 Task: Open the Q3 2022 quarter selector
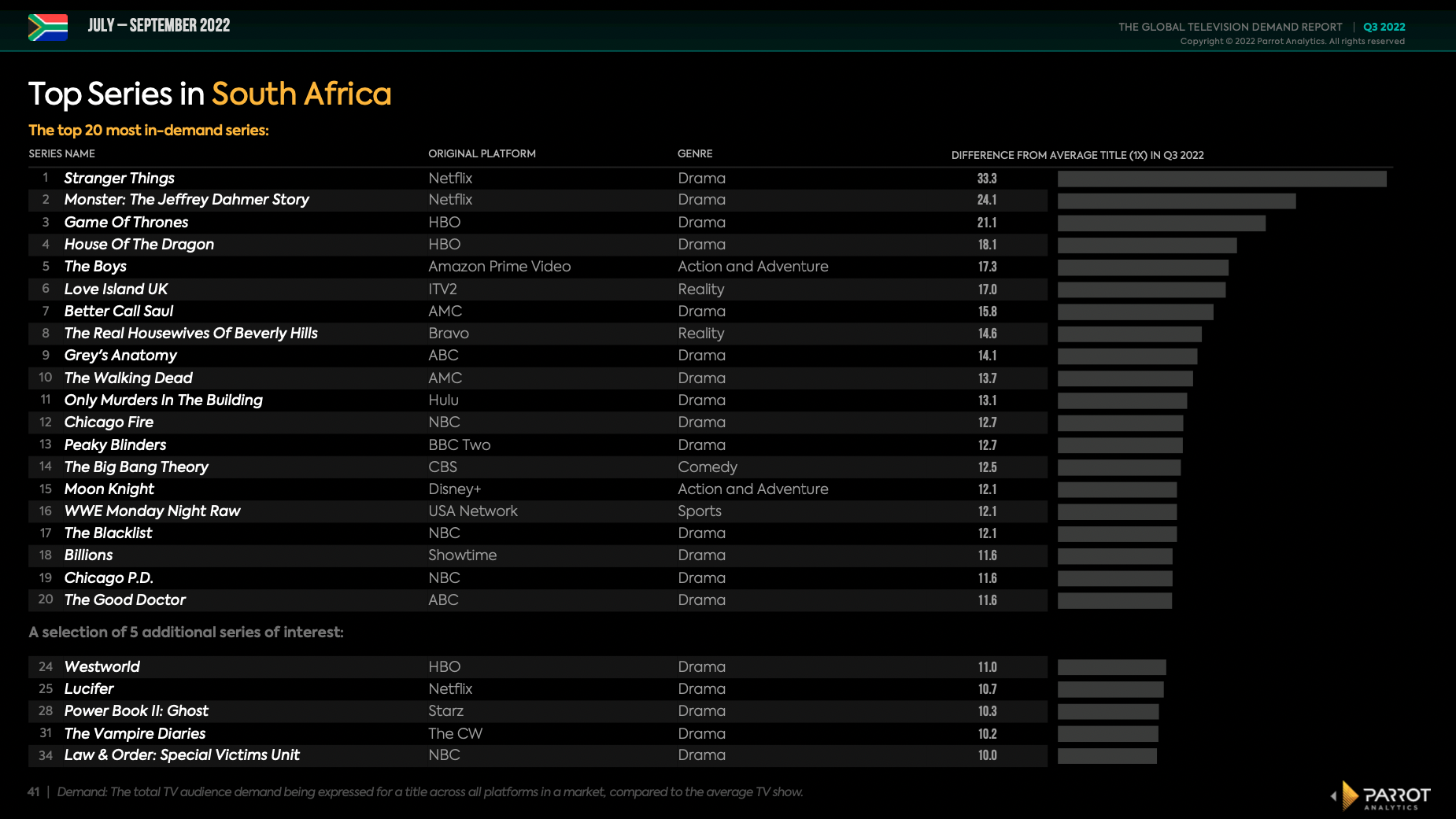1384,26
